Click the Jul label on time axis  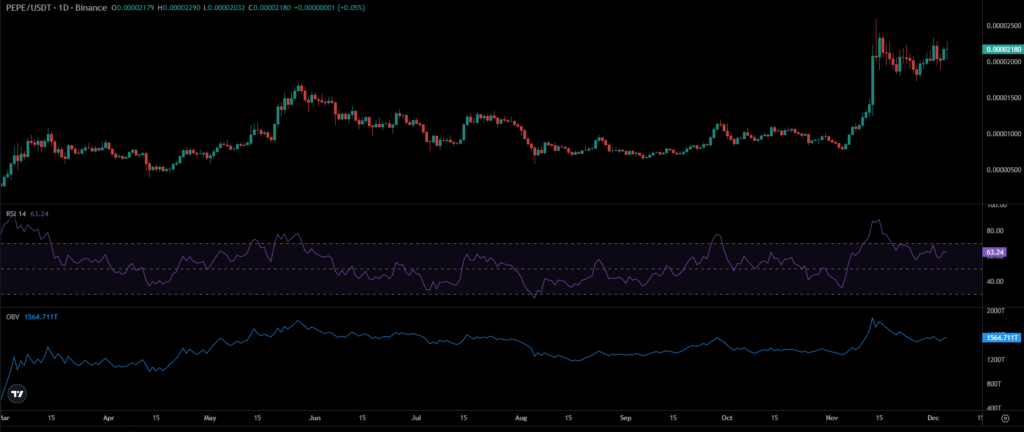(415, 416)
